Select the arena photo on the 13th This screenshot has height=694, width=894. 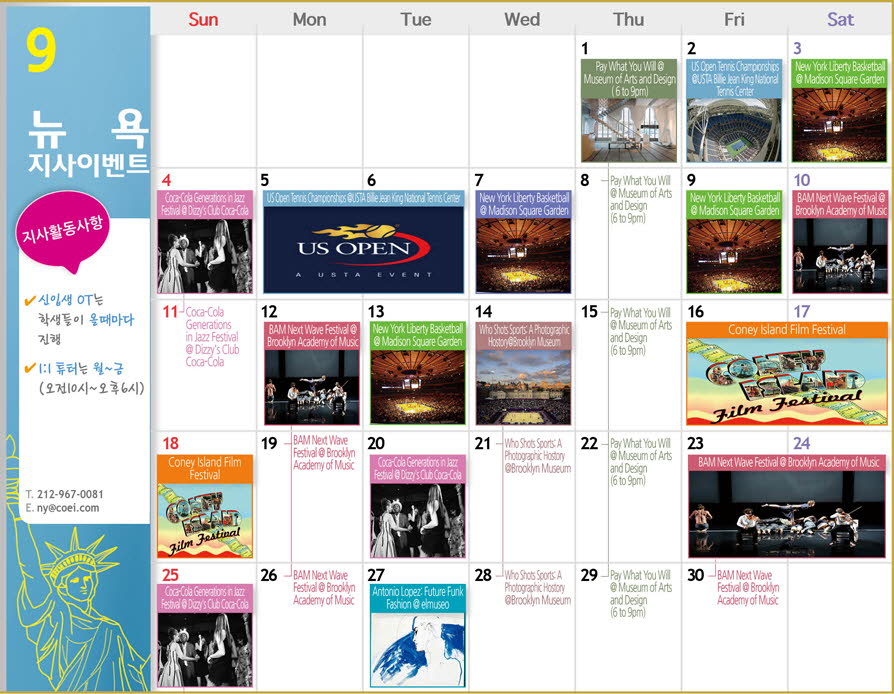click(x=418, y=387)
